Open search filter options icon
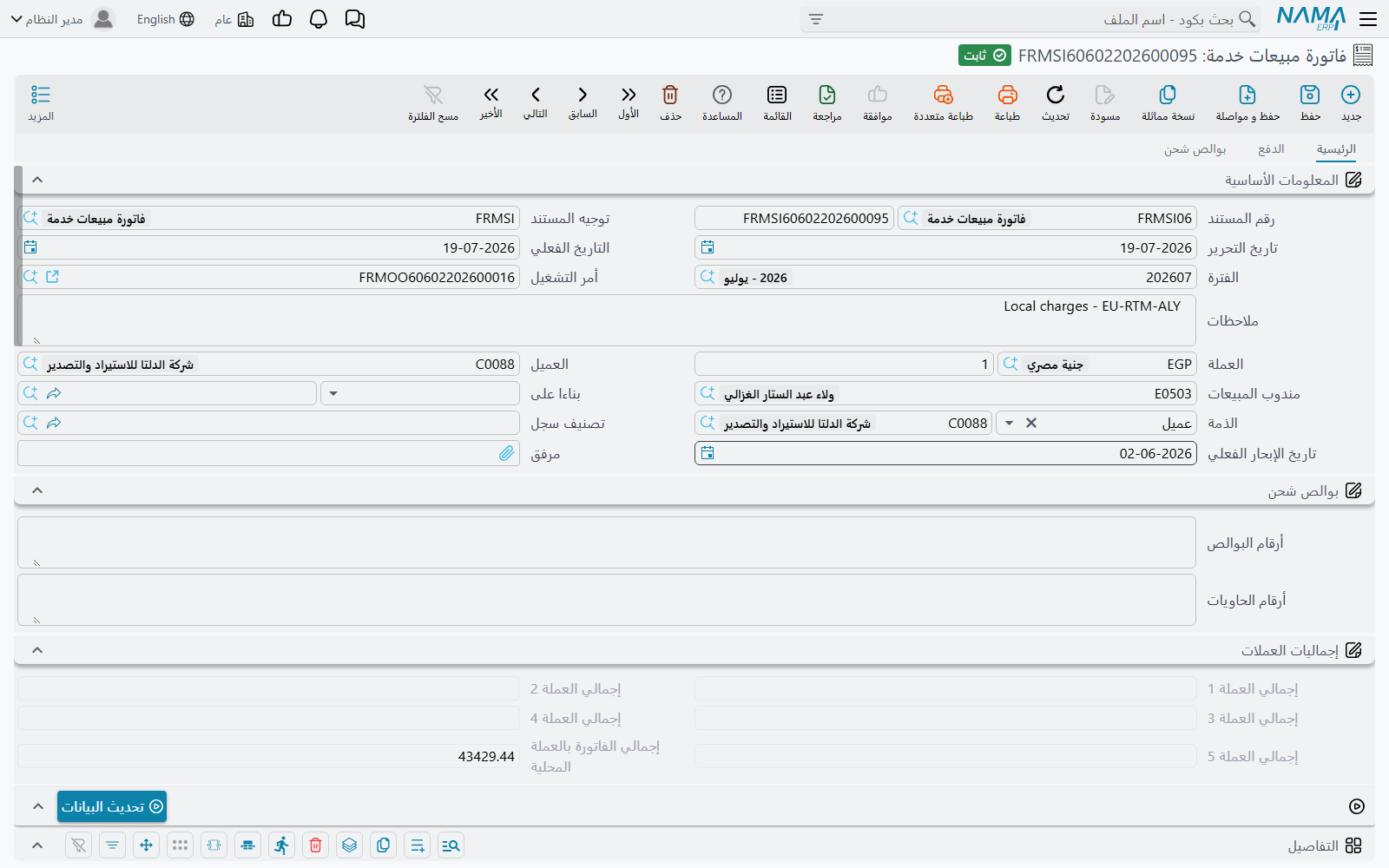 point(816,19)
